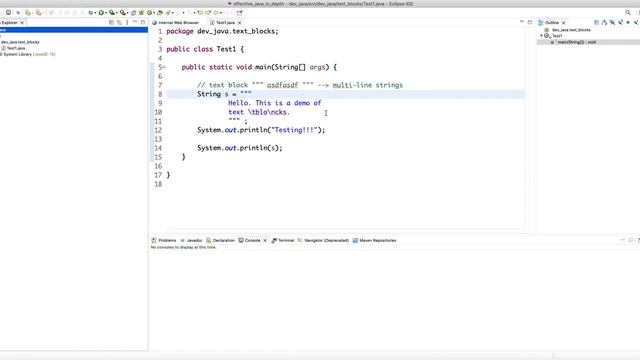Click line 8 'String s' in editor
This screenshot has width=640, height=360.
(224, 94)
